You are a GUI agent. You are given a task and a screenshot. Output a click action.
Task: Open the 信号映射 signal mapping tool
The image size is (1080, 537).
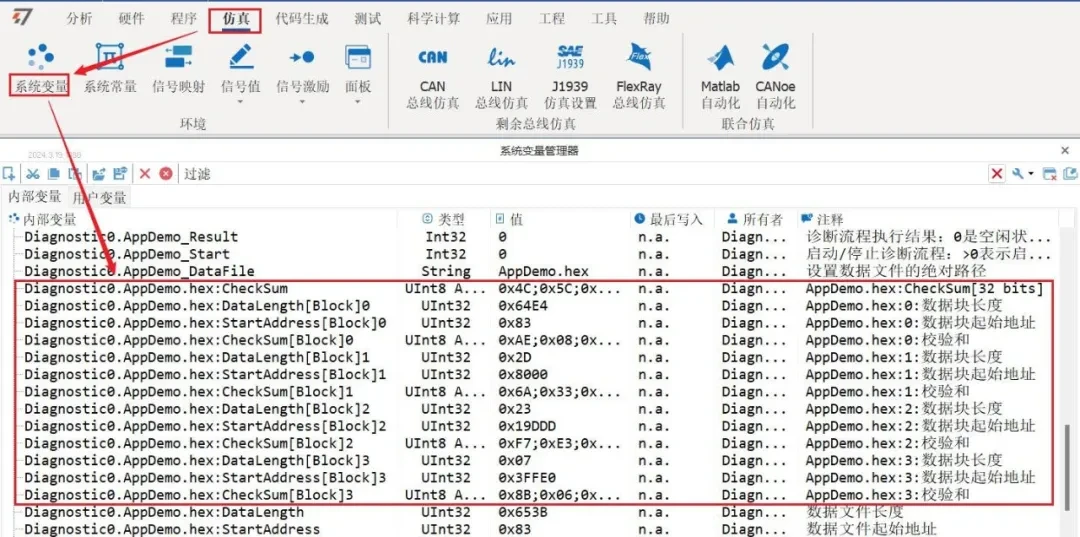click(x=178, y=69)
